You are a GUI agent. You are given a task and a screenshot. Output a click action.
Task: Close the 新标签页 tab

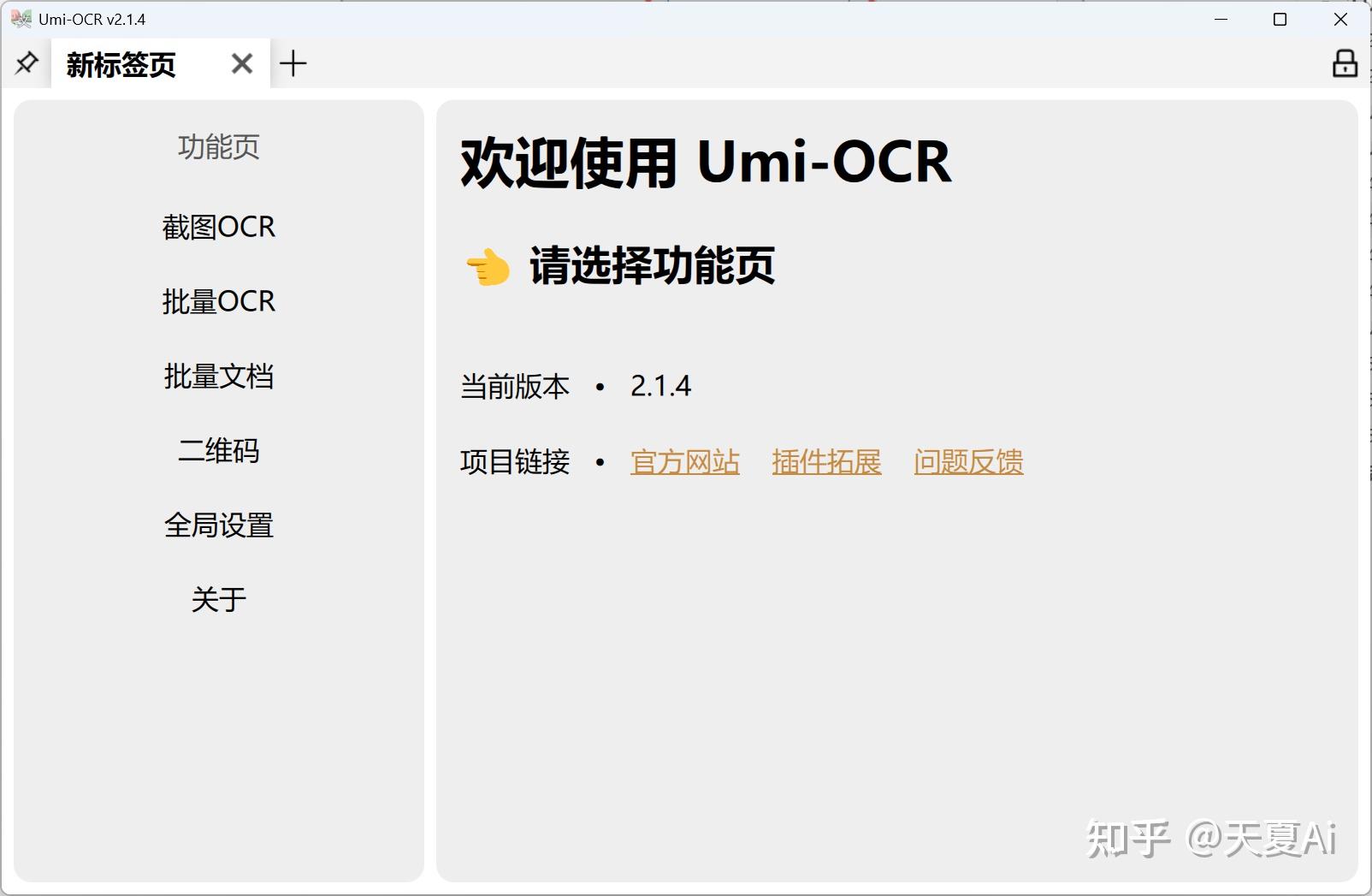point(241,62)
